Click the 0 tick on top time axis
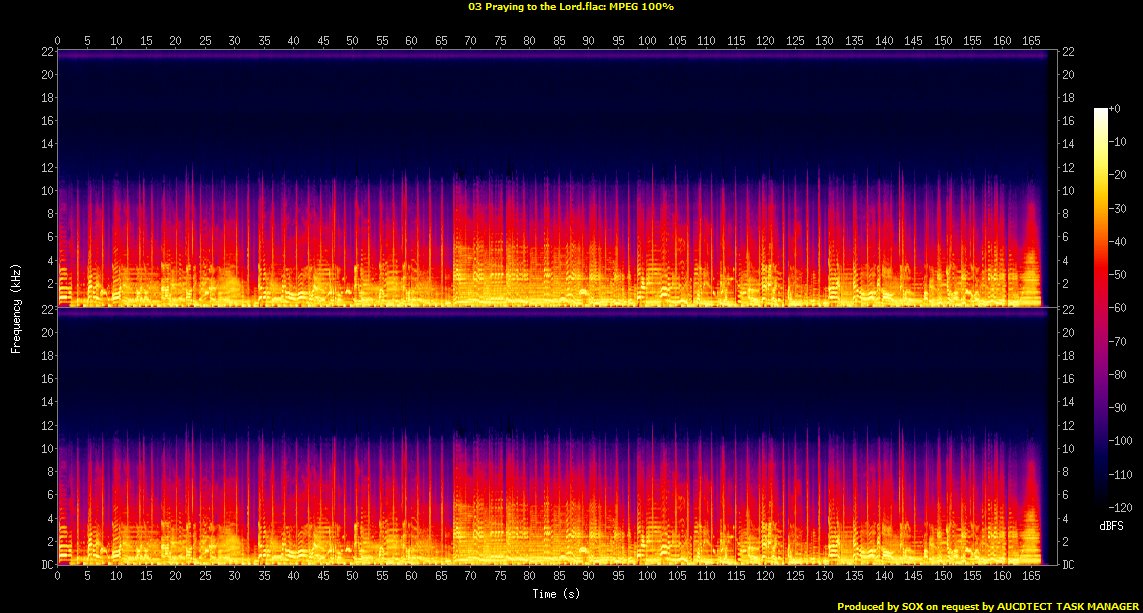This screenshot has width=1143, height=613. pyautogui.click(x=58, y=41)
